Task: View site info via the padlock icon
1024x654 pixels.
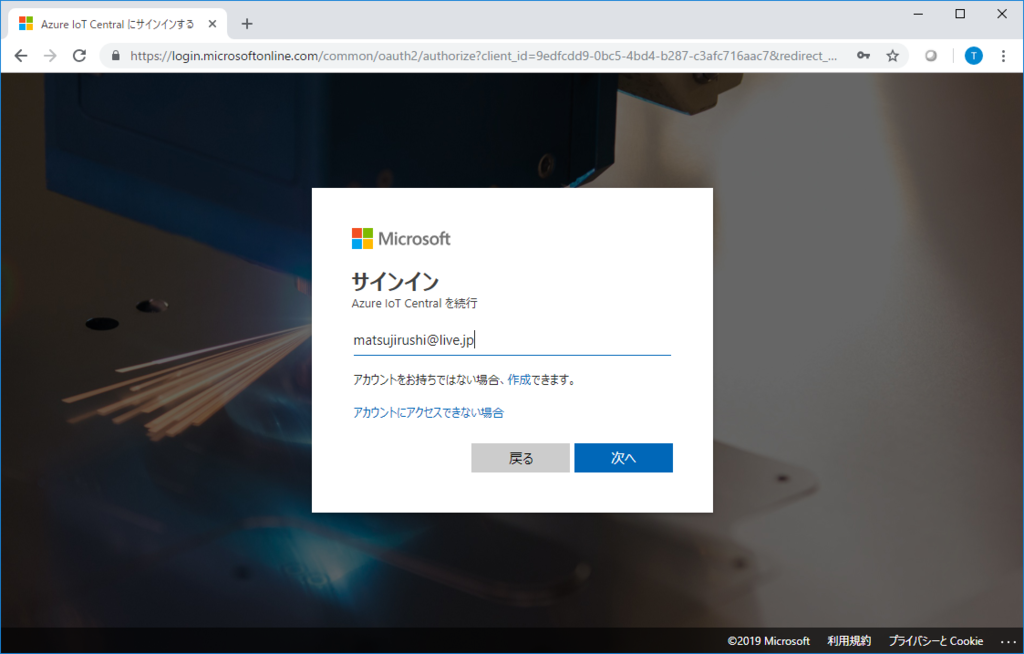Action: click(x=116, y=56)
